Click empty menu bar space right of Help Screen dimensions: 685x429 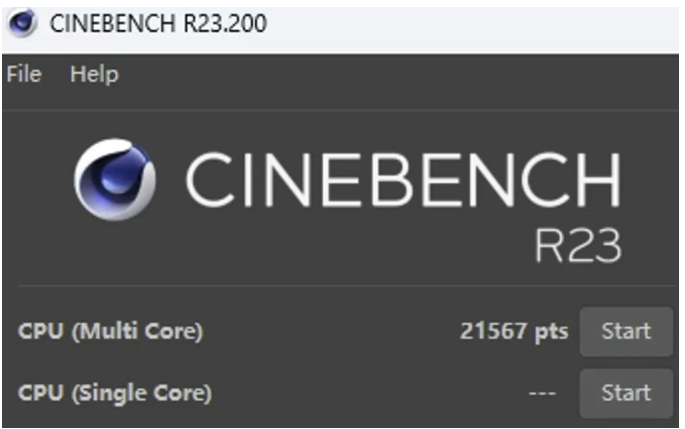click(400, 75)
